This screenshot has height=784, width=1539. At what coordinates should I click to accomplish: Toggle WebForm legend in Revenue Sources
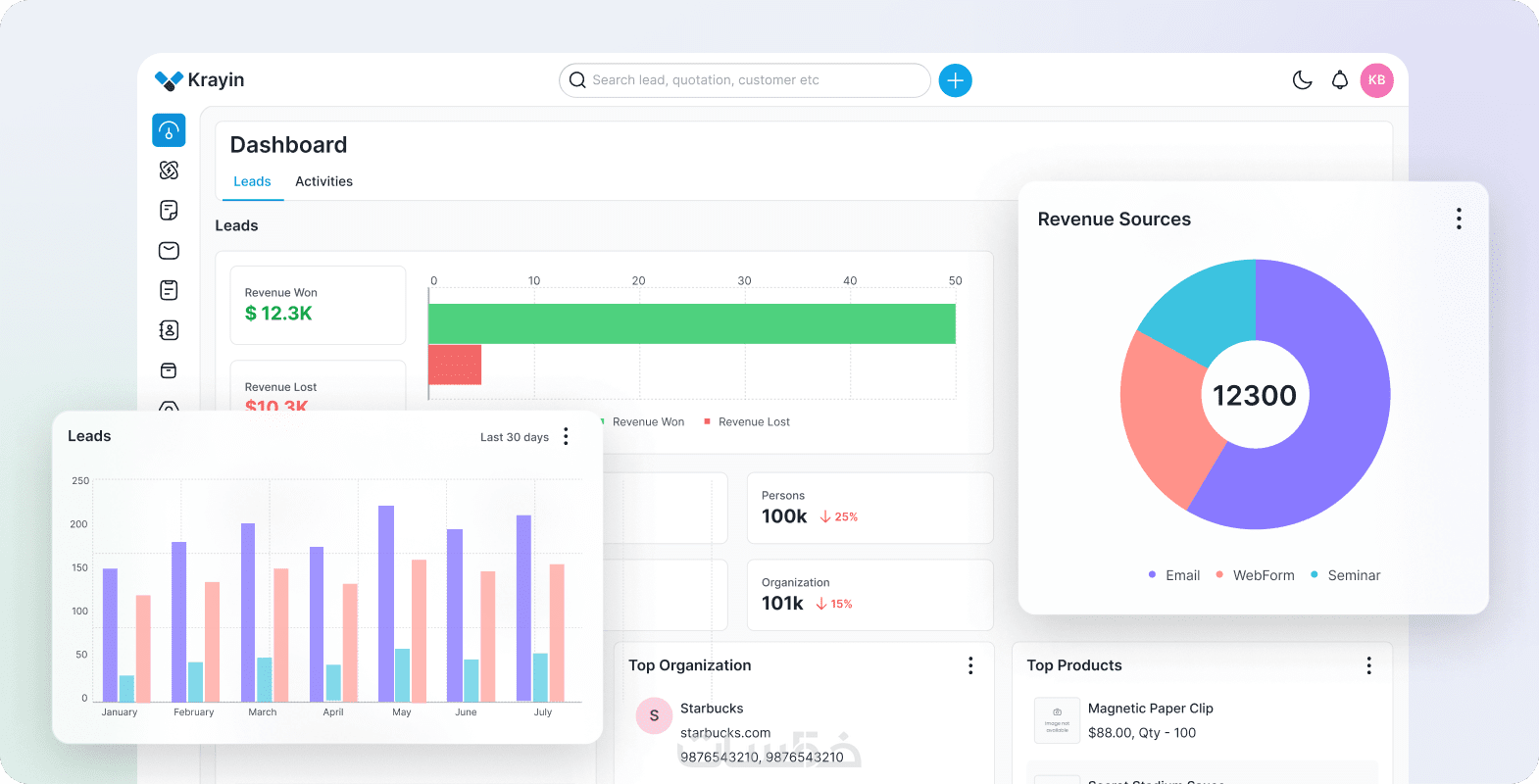click(1255, 575)
